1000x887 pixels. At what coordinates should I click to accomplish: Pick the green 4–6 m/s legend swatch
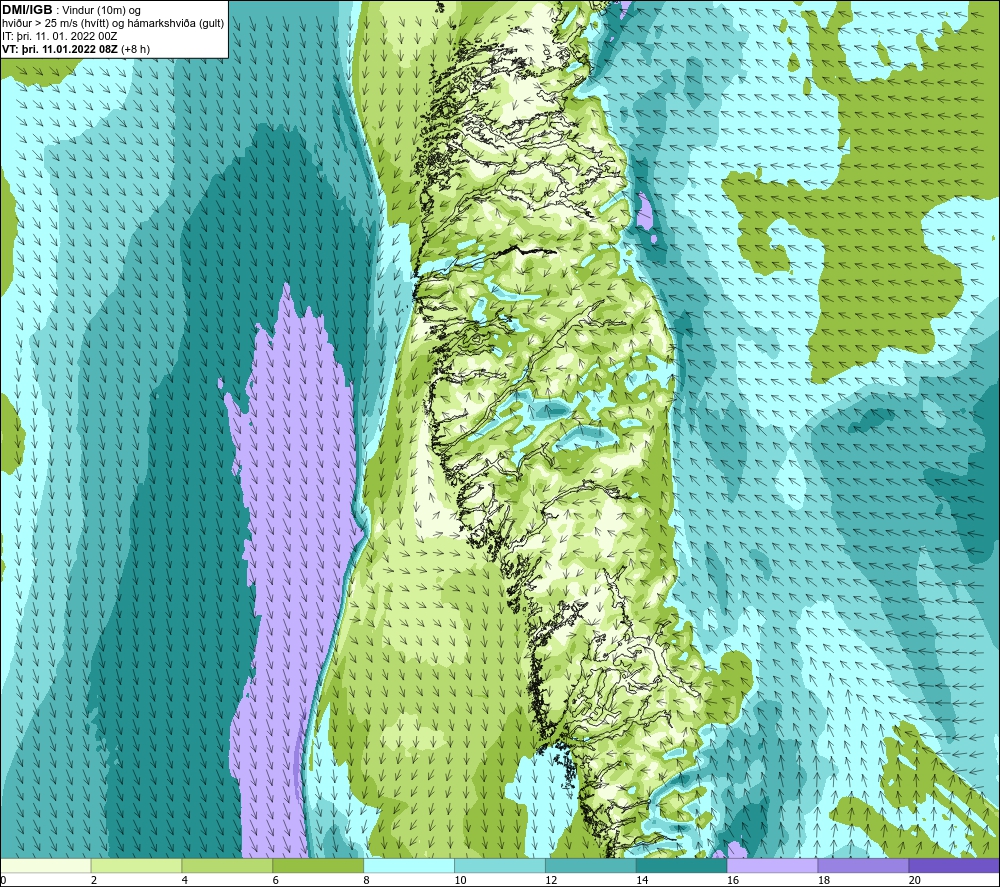227,865
